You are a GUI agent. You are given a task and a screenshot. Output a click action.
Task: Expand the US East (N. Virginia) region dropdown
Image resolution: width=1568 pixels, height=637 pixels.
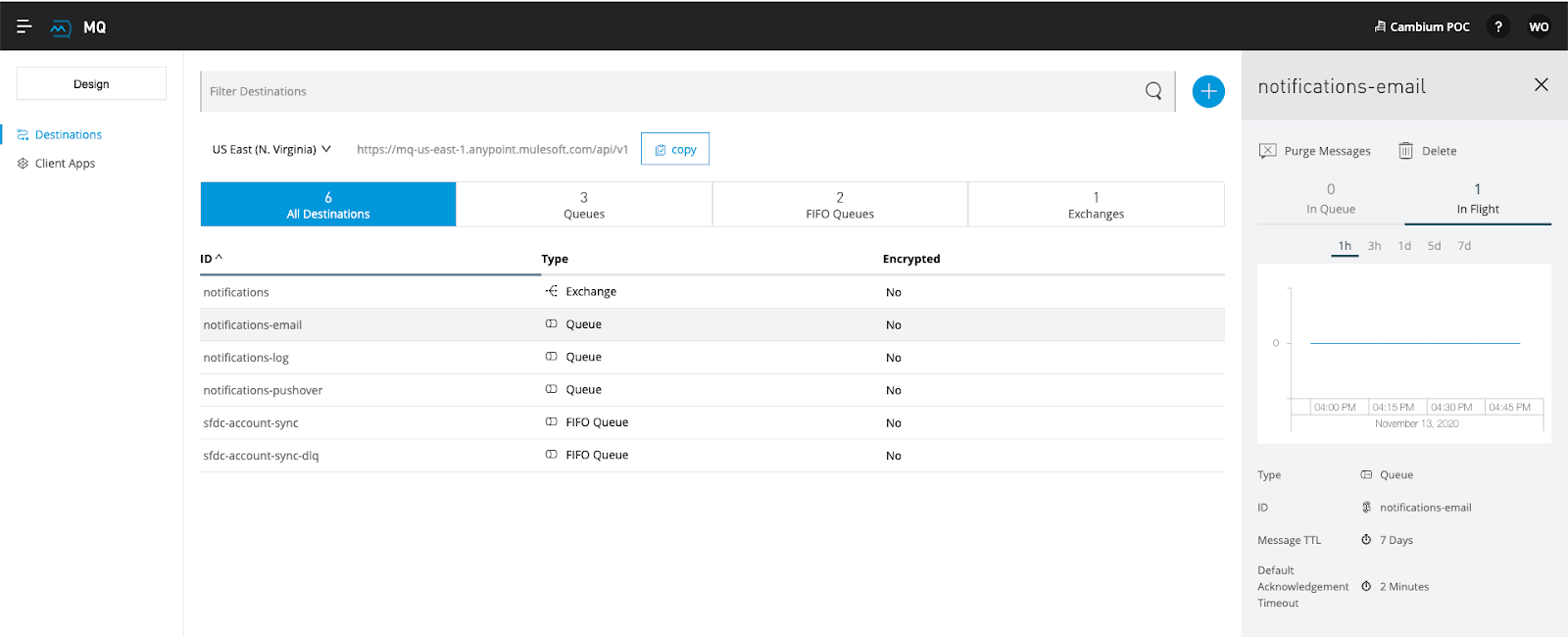point(271,150)
